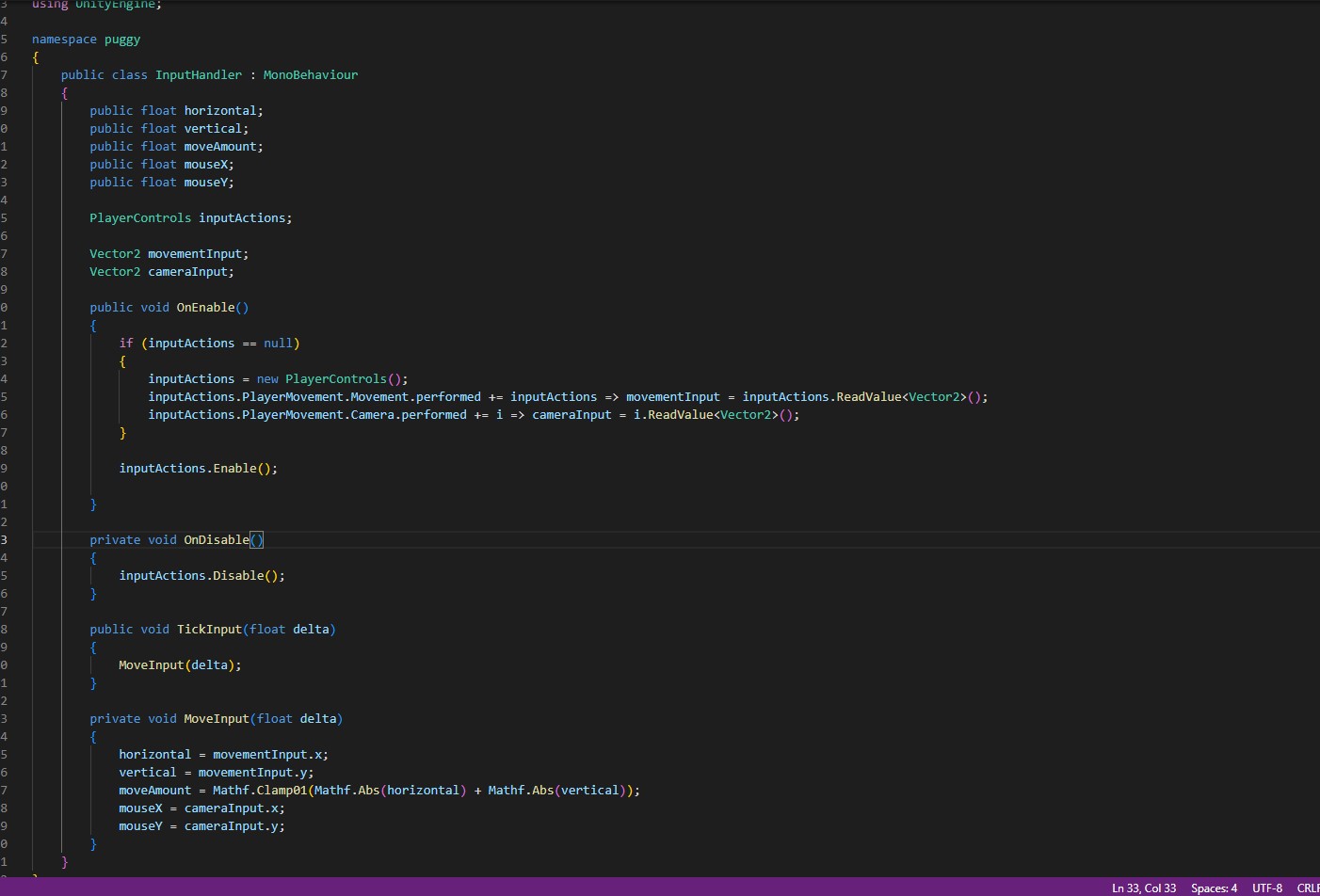
Task: Click 'mouseX' in the public float declaration
Action: [206, 165]
